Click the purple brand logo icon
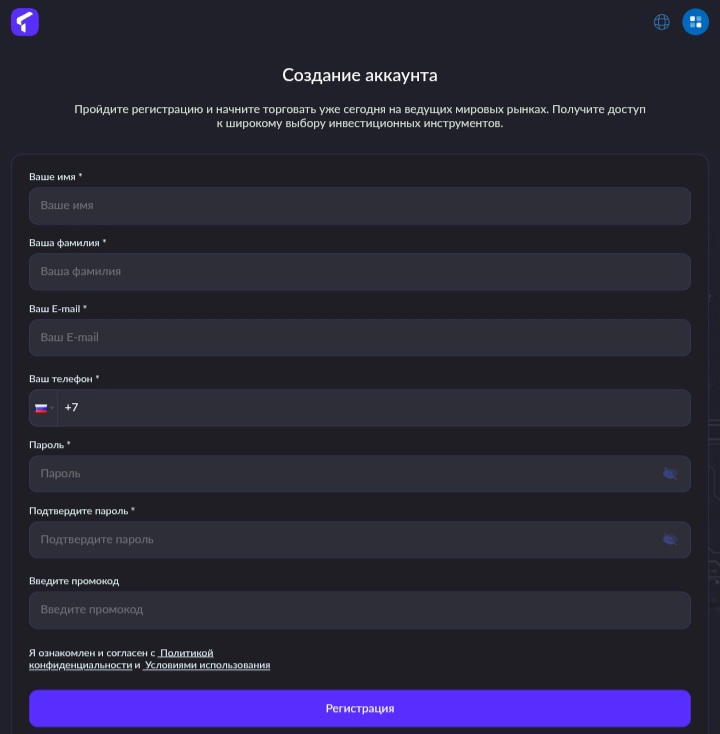Viewport: 720px width, 734px height. point(25,22)
